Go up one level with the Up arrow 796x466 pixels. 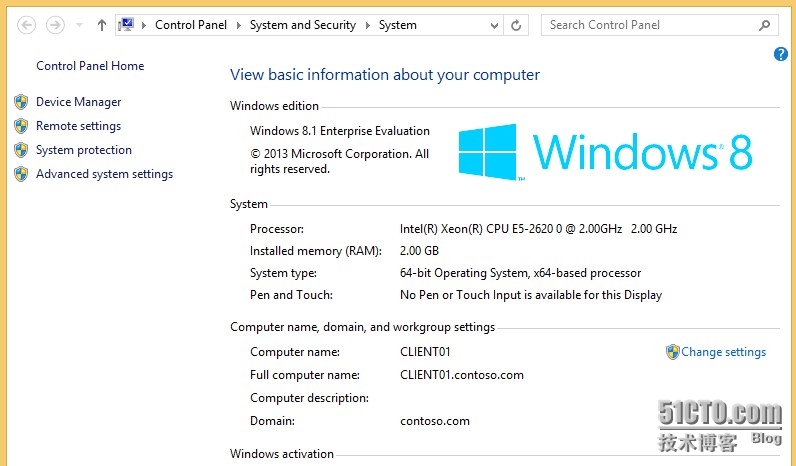pyautogui.click(x=102, y=25)
